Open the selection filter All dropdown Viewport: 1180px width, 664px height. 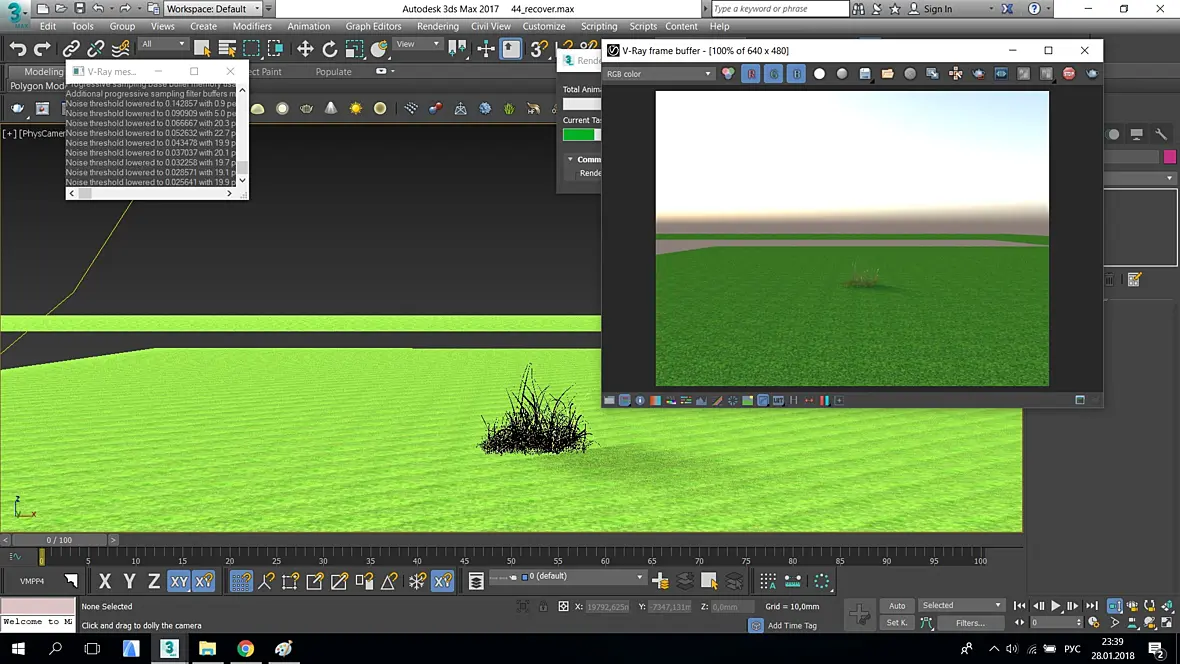[x=163, y=44]
